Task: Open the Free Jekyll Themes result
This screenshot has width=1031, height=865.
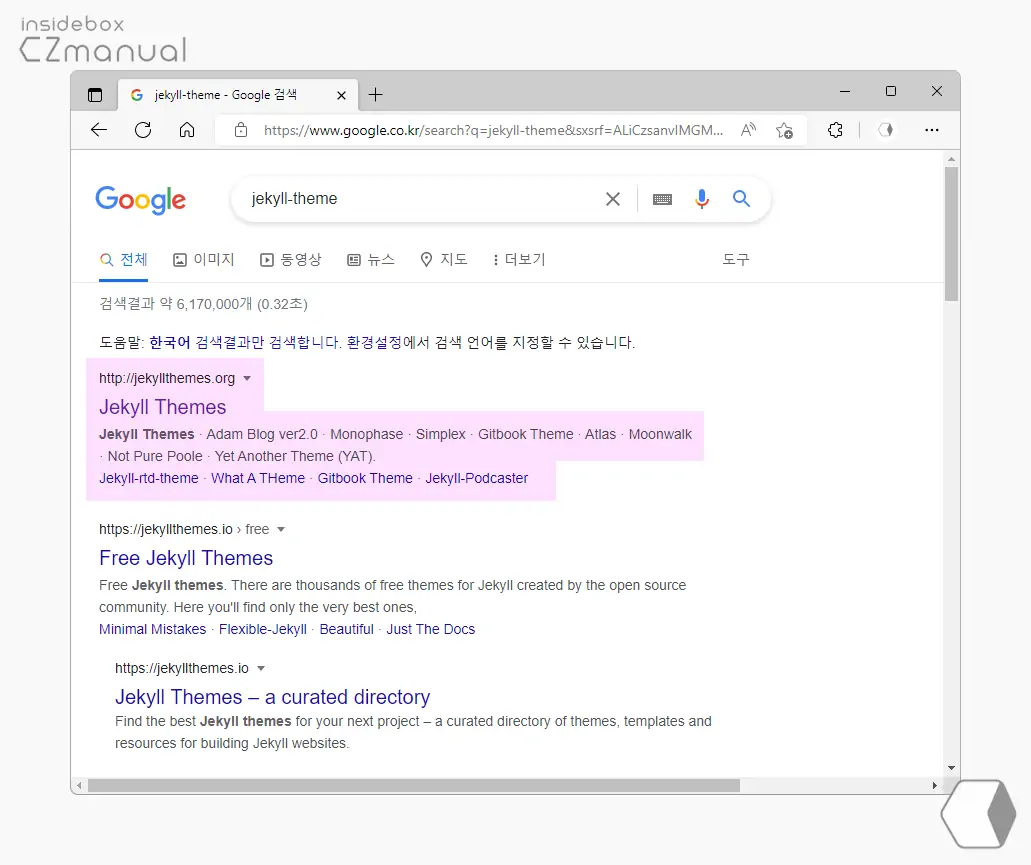Action: [186, 558]
